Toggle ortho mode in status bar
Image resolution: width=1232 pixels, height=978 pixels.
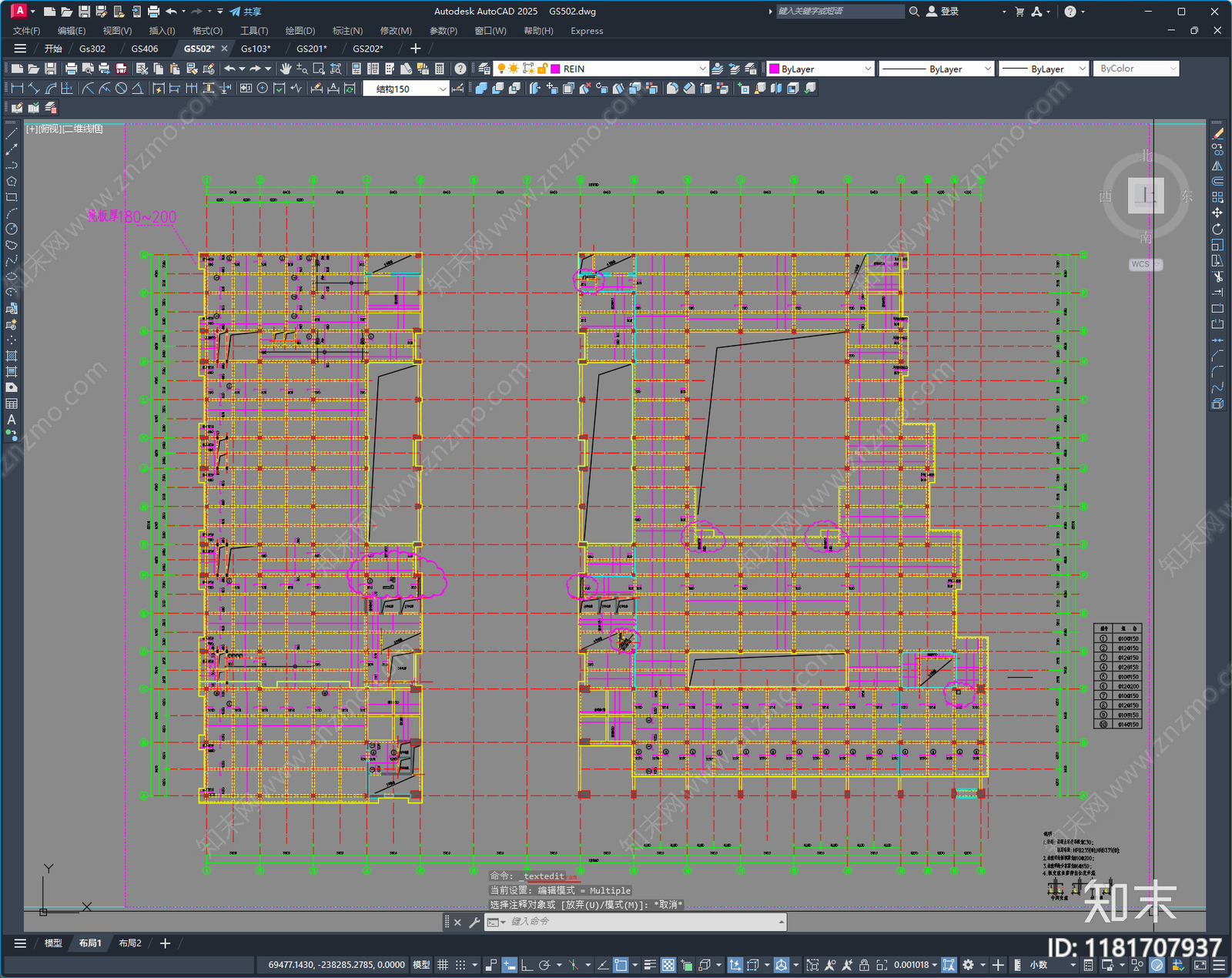pyautogui.click(x=527, y=965)
